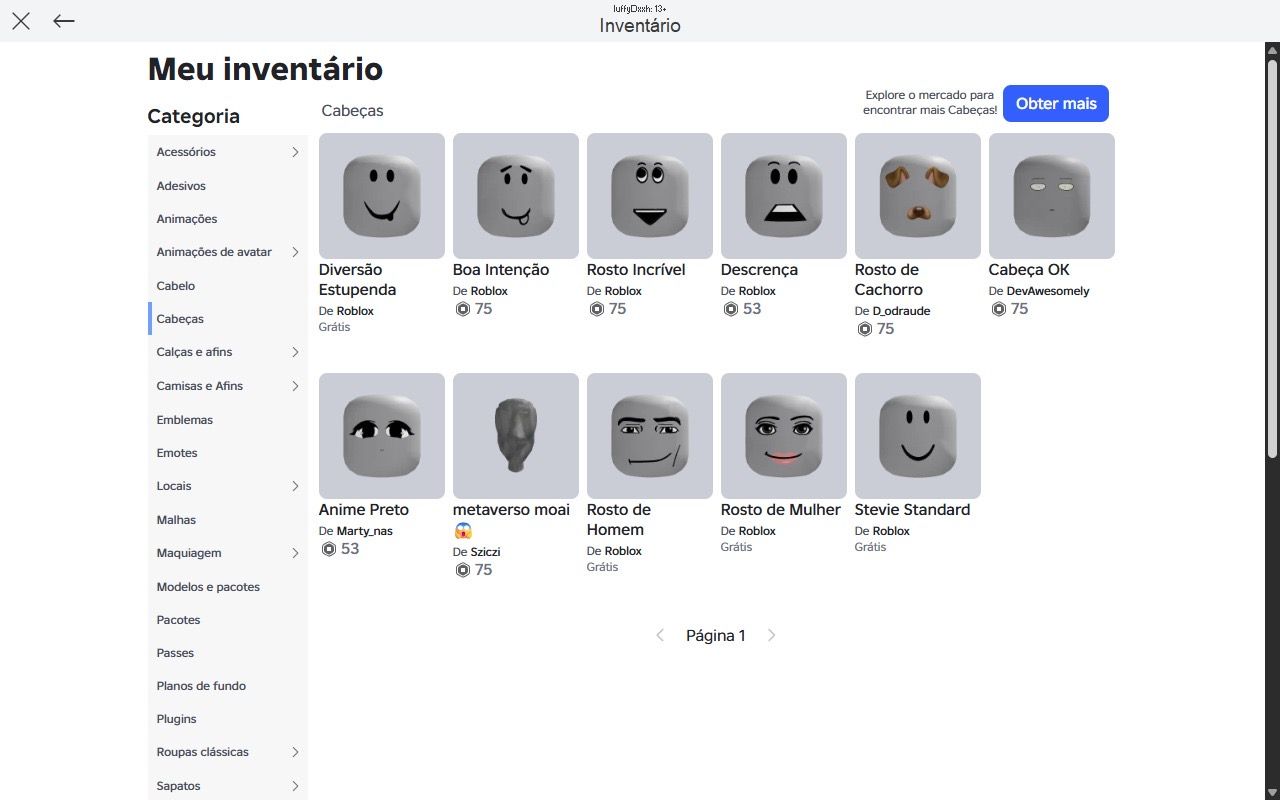This screenshot has width=1280, height=800.
Task: Expand the Roupas clássicas chevron
Action: [x=295, y=752]
